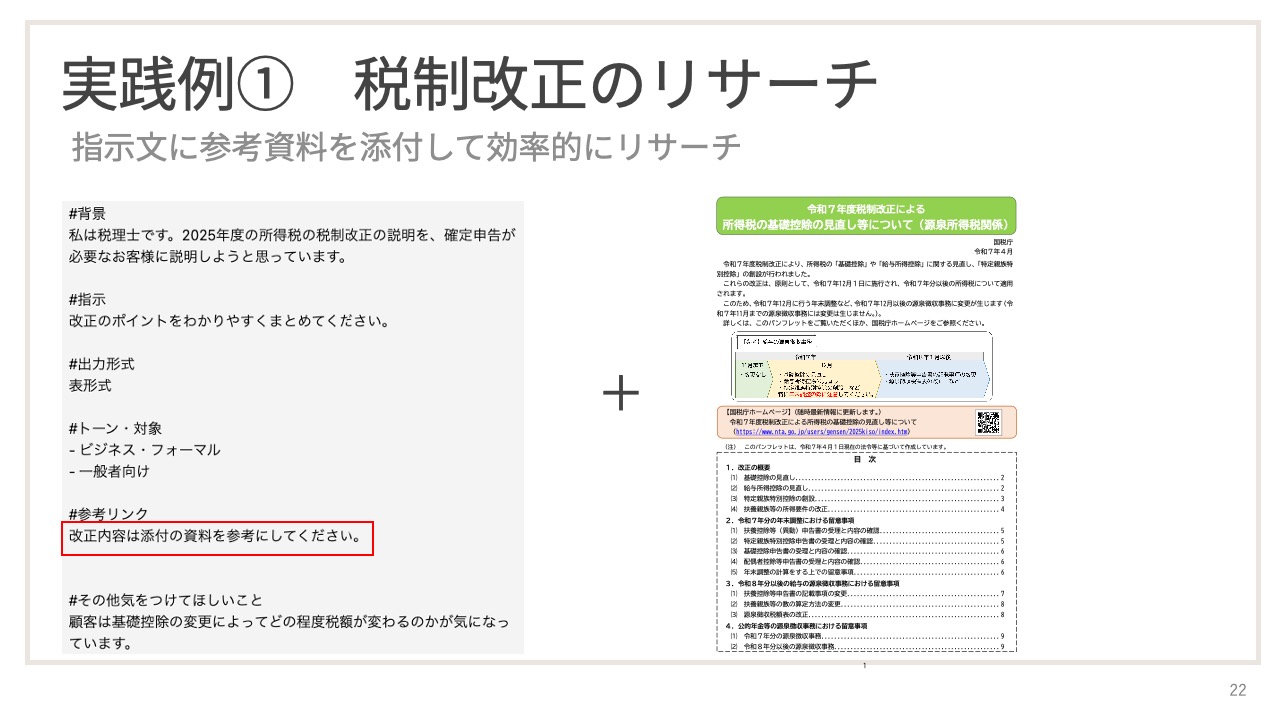Image resolution: width=1280 pixels, height=720 pixels.
Task: Click the #背景 heading in prompt
Action: [88, 214]
